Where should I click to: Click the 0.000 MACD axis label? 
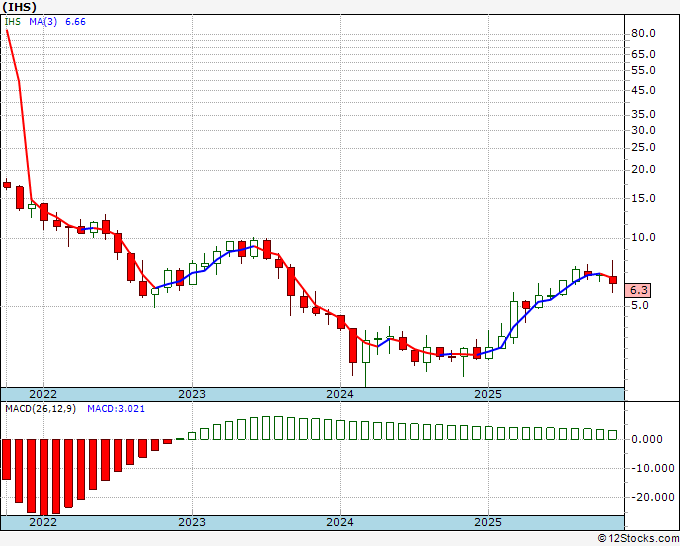tap(647, 439)
